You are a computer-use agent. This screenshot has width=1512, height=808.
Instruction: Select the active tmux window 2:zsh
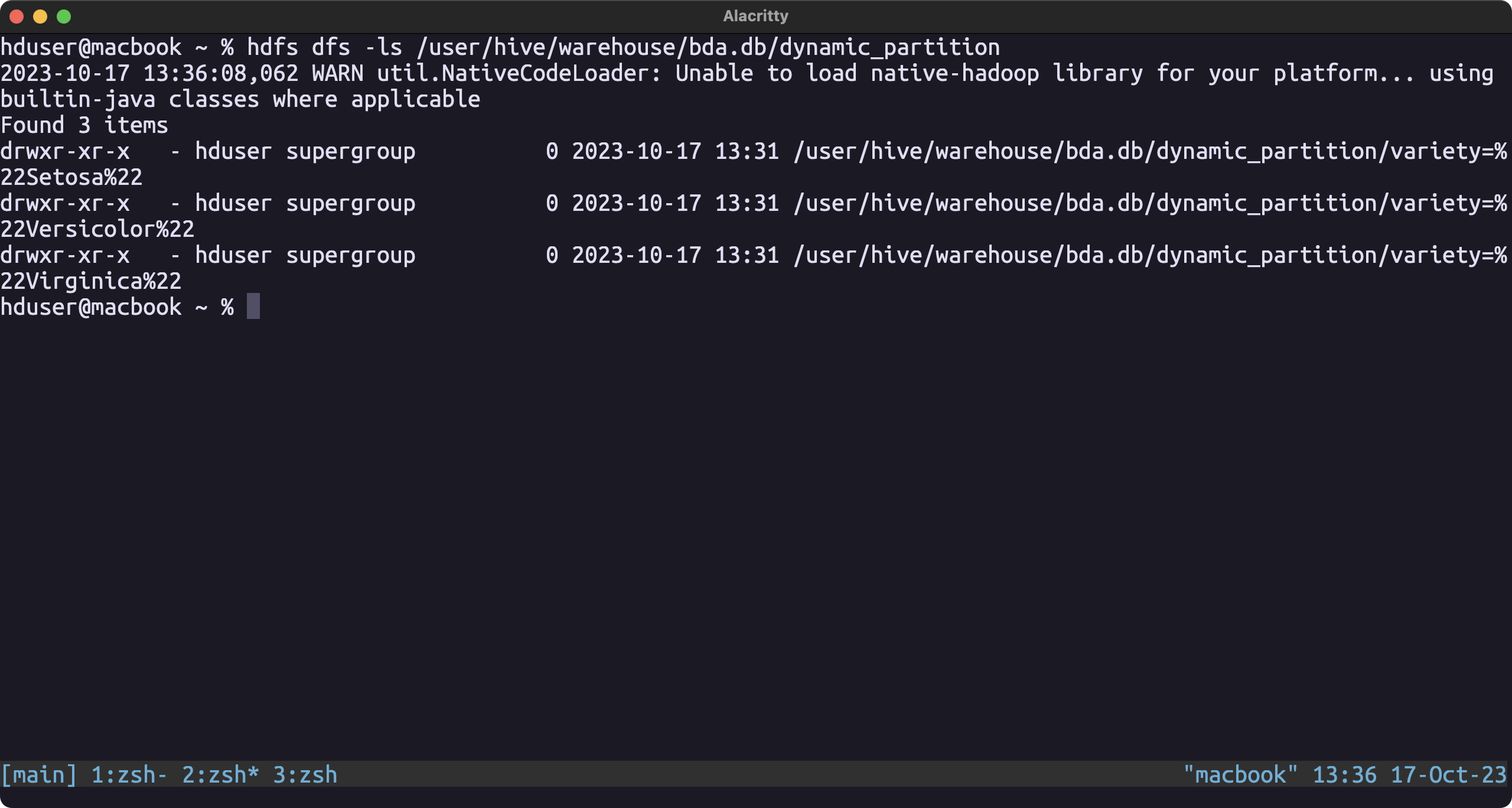point(220,775)
